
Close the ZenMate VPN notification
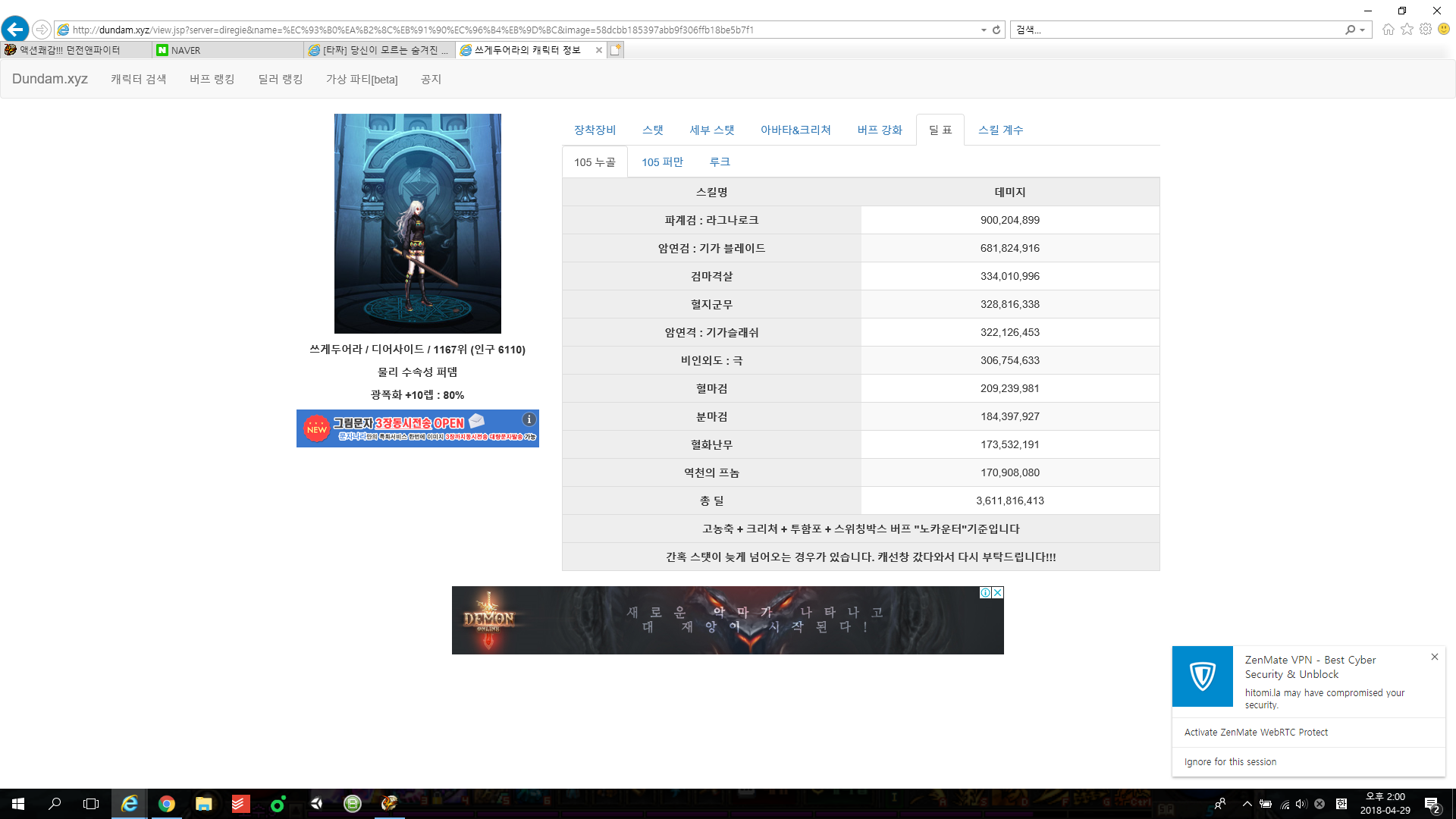(1435, 657)
